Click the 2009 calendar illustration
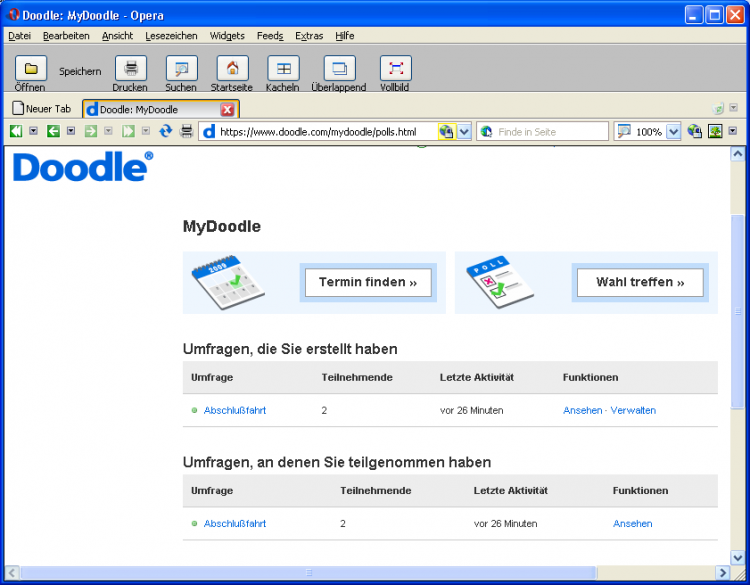 point(228,282)
